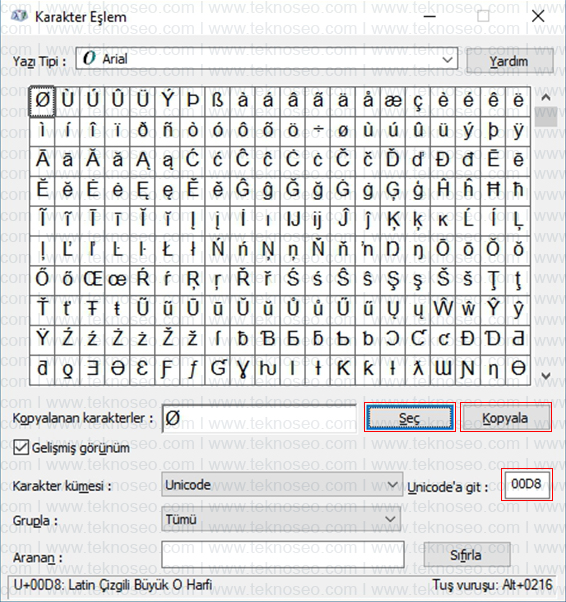566x602 pixels.
Task: Pick the Ħ capital H stroke
Action: tap(493, 190)
